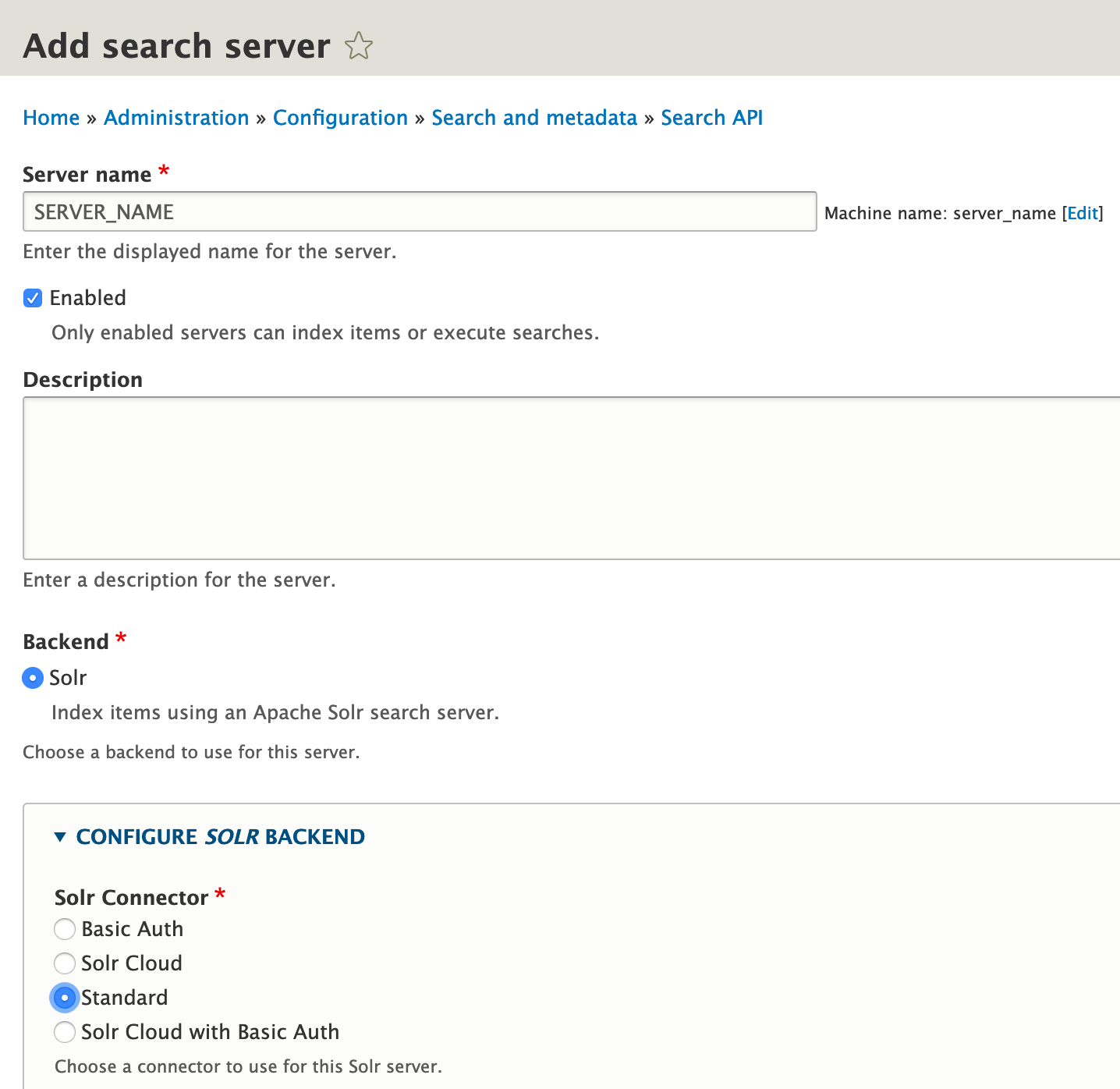Open the Configuration breadcrumb
The image size is (1120, 1089).
tap(340, 118)
